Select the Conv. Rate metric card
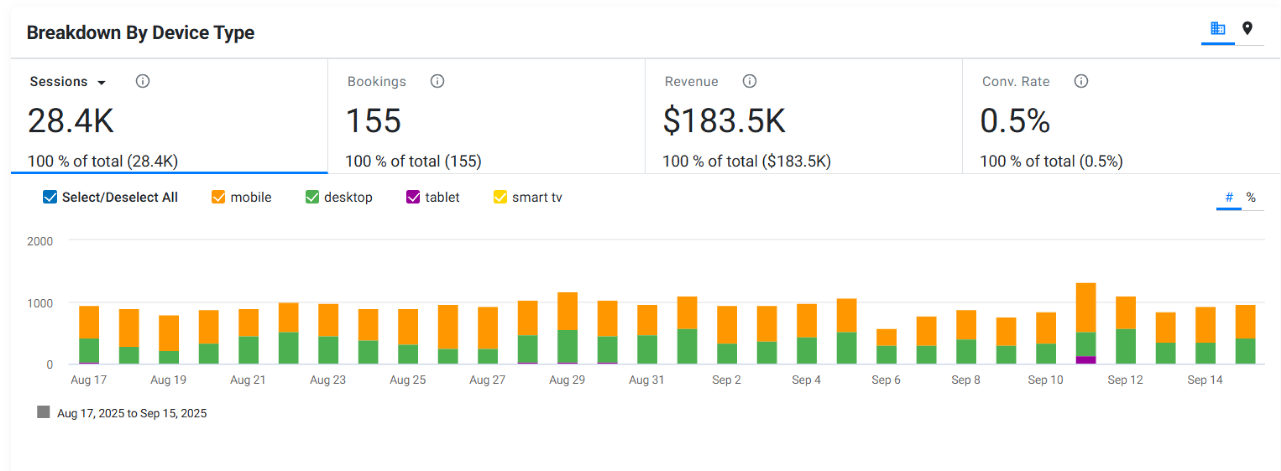 [1121, 116]
